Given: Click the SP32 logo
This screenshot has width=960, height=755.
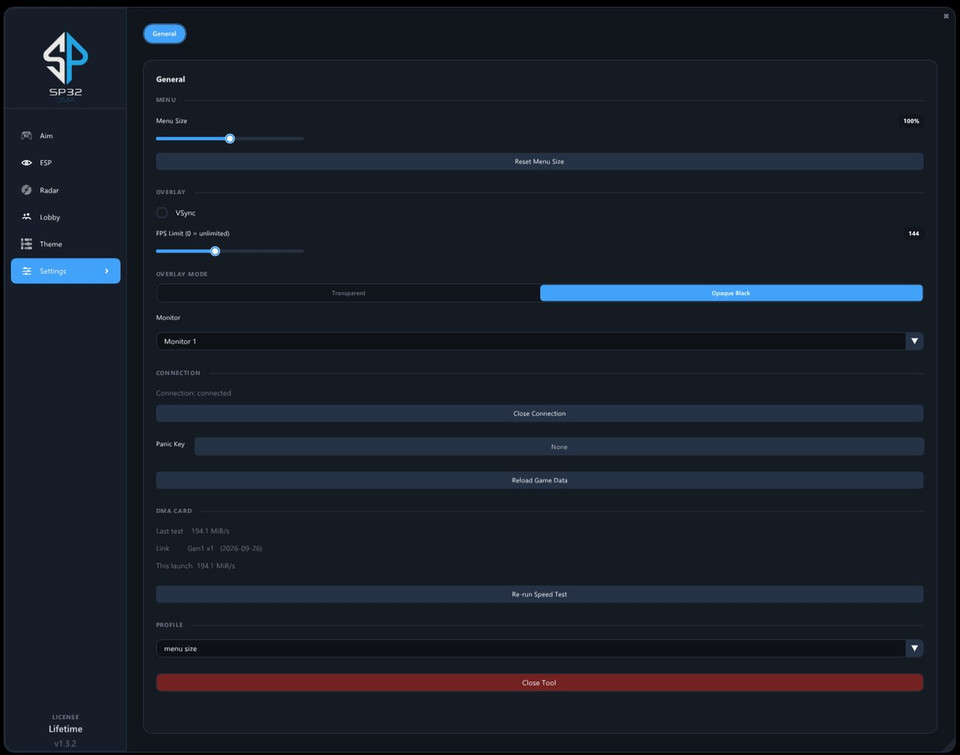Looking at the screenshot, I should 66,65.
